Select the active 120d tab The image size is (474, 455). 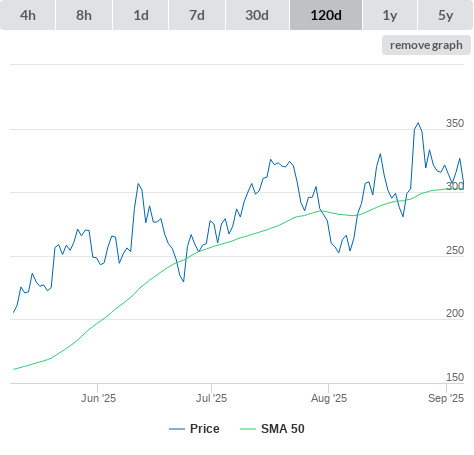click(326, 15)
